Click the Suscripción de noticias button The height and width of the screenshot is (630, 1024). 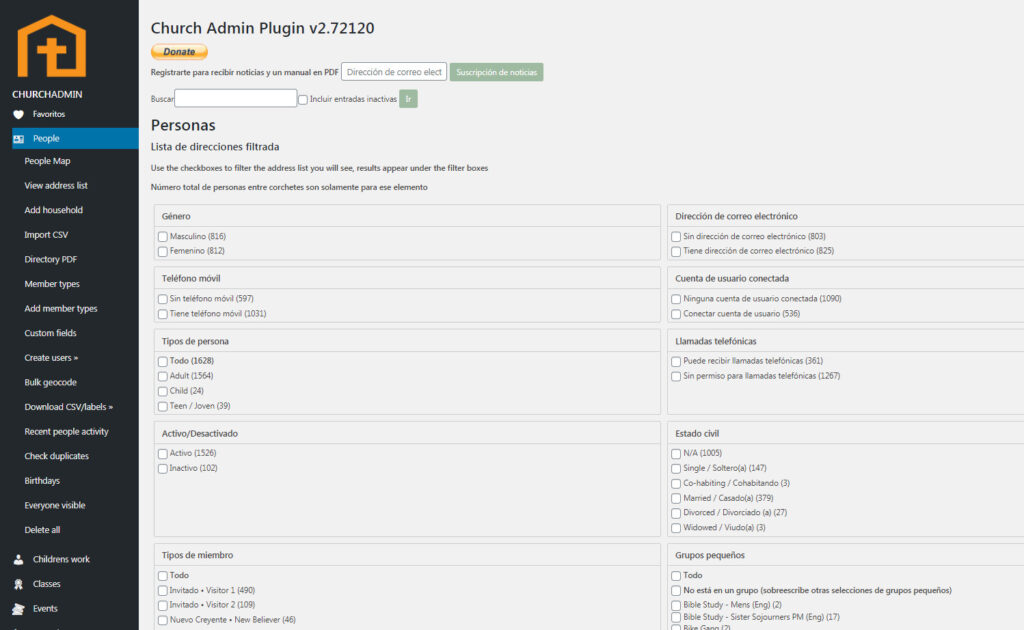496,72
